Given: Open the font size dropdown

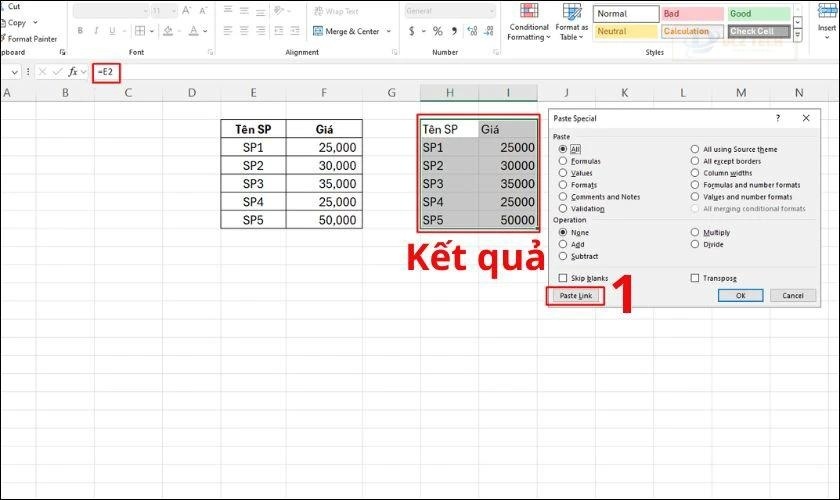Looking at the screenshot, I should click(174, 11).
